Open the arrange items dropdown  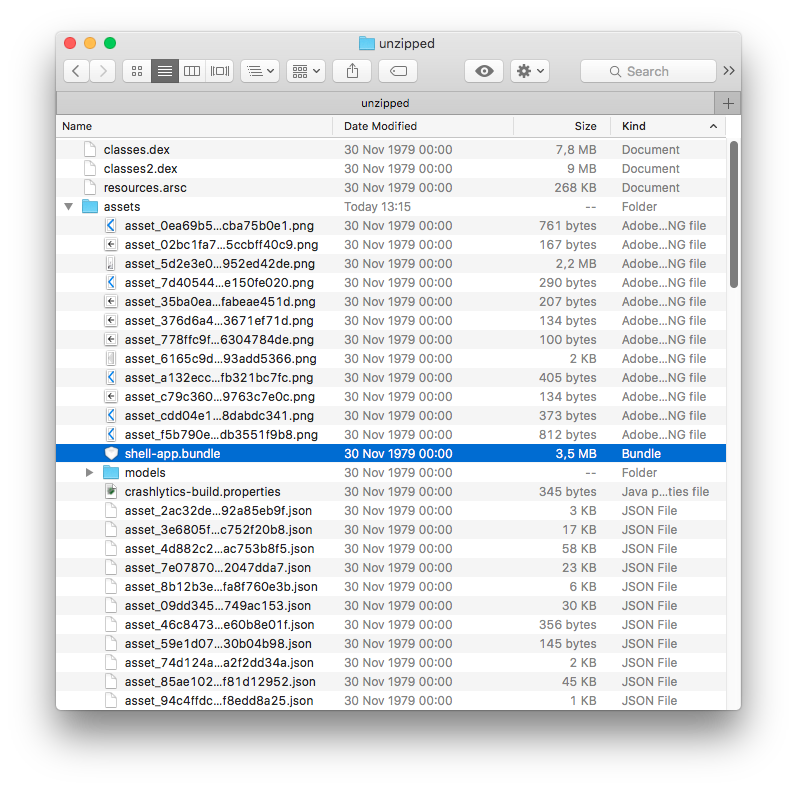[260, 71]
